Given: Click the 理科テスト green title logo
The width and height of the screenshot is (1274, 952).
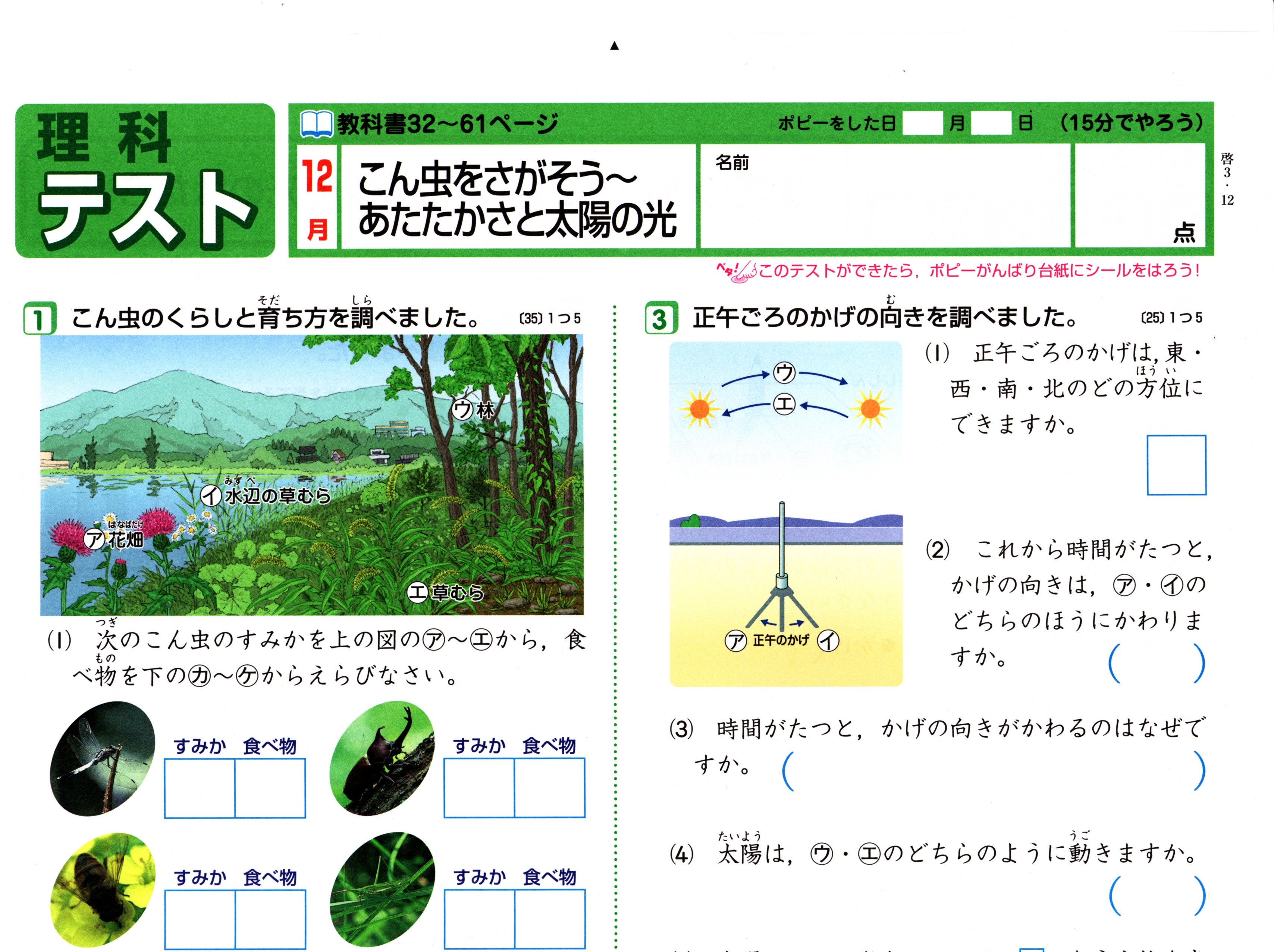Looking at the screenshot, I should pyautogui.click(x=145, y=180).
